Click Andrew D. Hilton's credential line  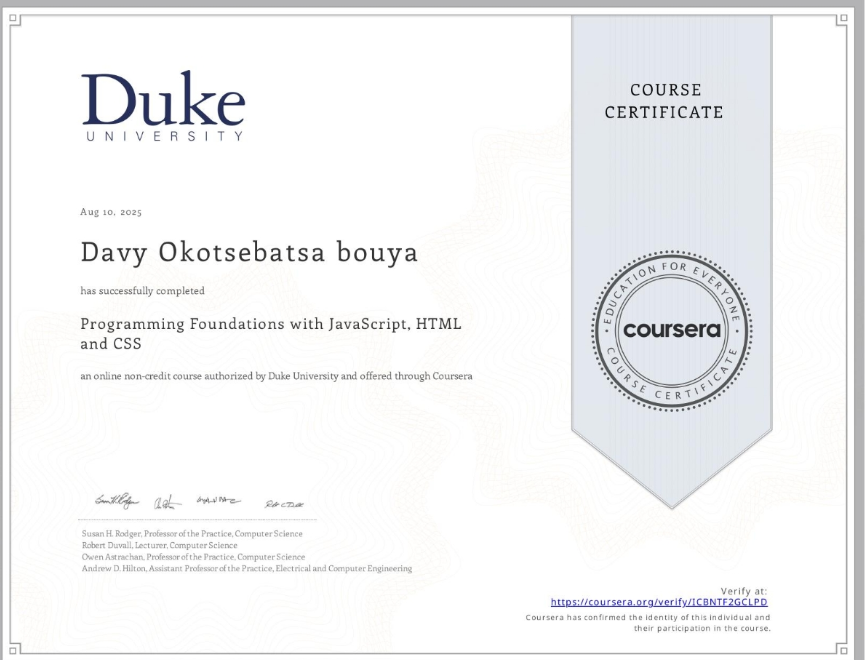pyautogui.click(x=245, y=568)
